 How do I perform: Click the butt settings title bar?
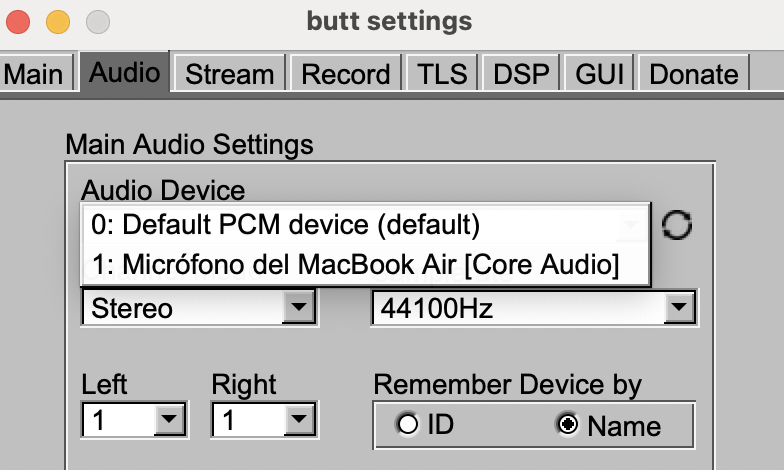[391, 20]
